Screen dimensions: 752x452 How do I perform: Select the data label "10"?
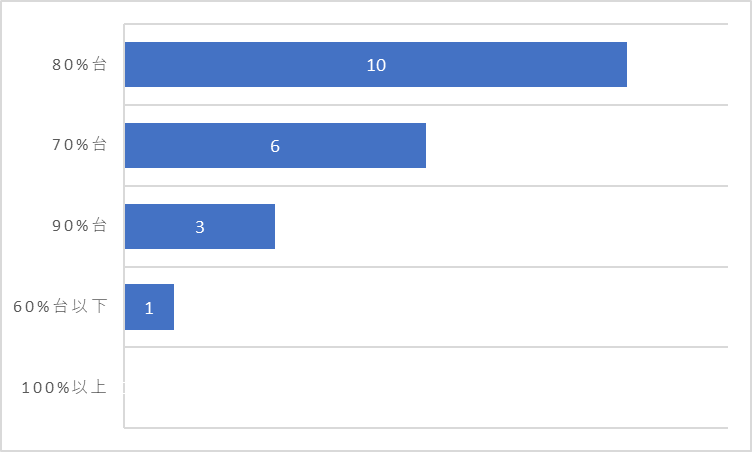coord(376,65)
